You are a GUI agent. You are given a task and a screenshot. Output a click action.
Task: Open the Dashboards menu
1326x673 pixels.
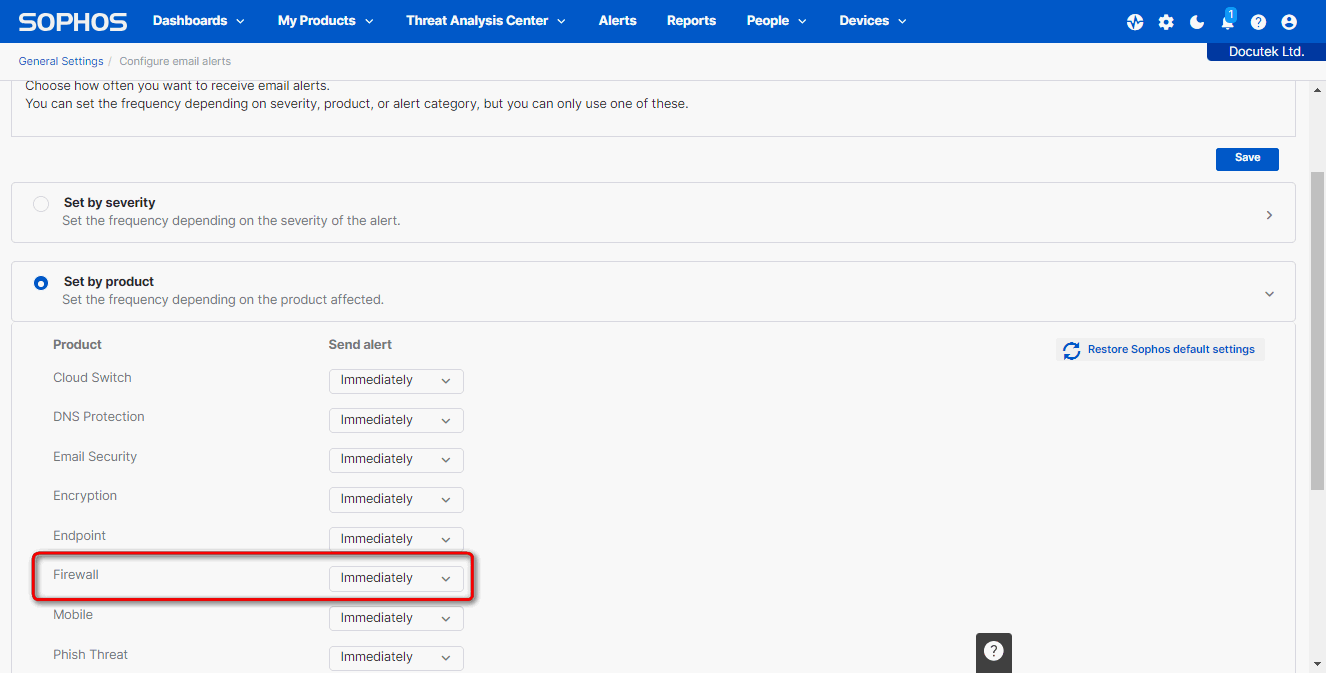click(198, 21)
